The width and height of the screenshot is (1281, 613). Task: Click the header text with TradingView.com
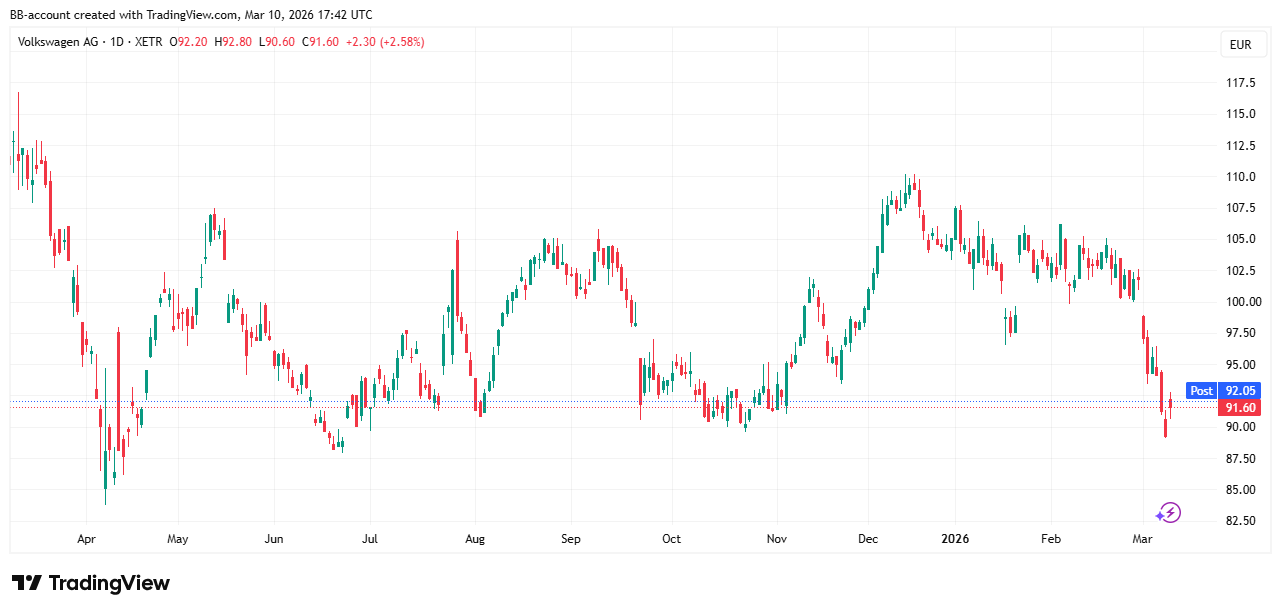191,15
